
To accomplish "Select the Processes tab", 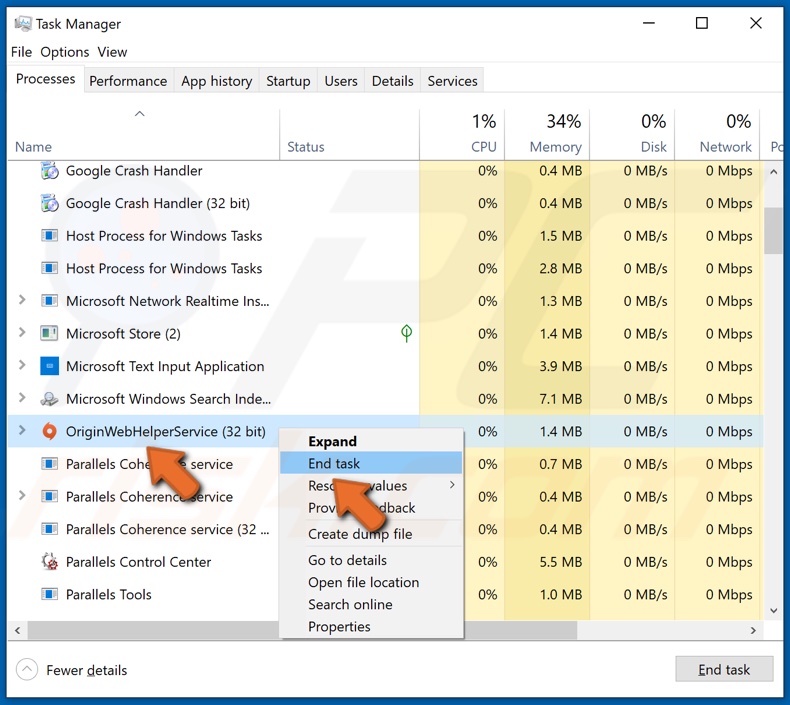I will click(45, 79).
